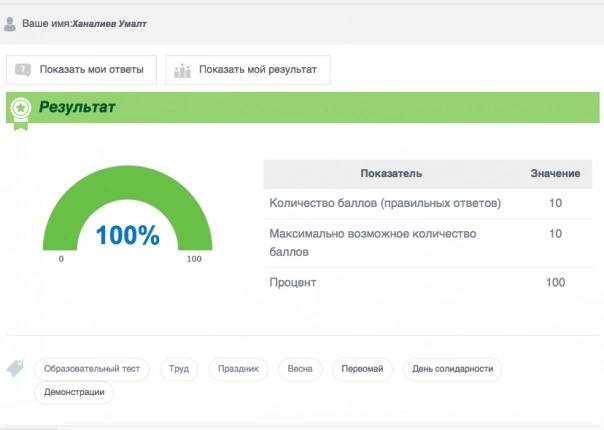Click the user profile icon

(10, 23)
